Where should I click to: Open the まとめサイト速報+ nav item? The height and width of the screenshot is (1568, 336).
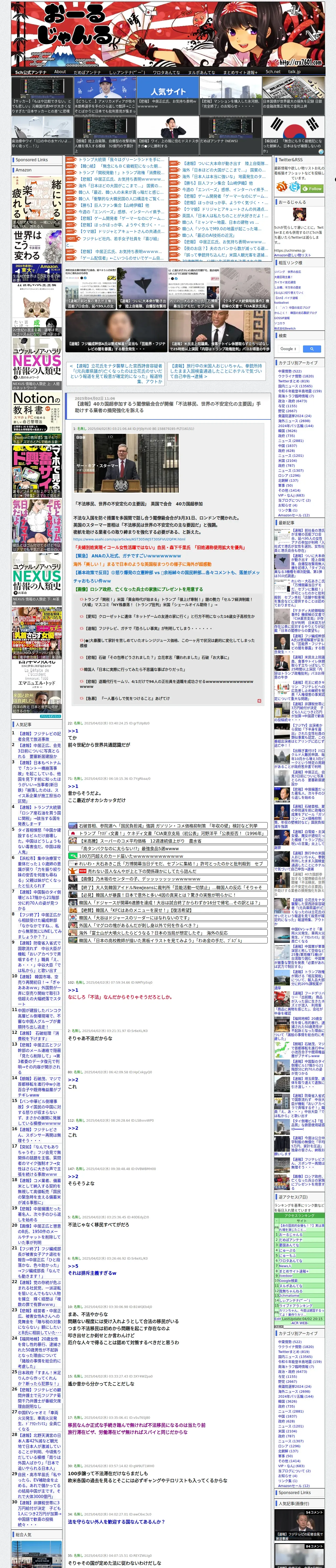point(240,72)
